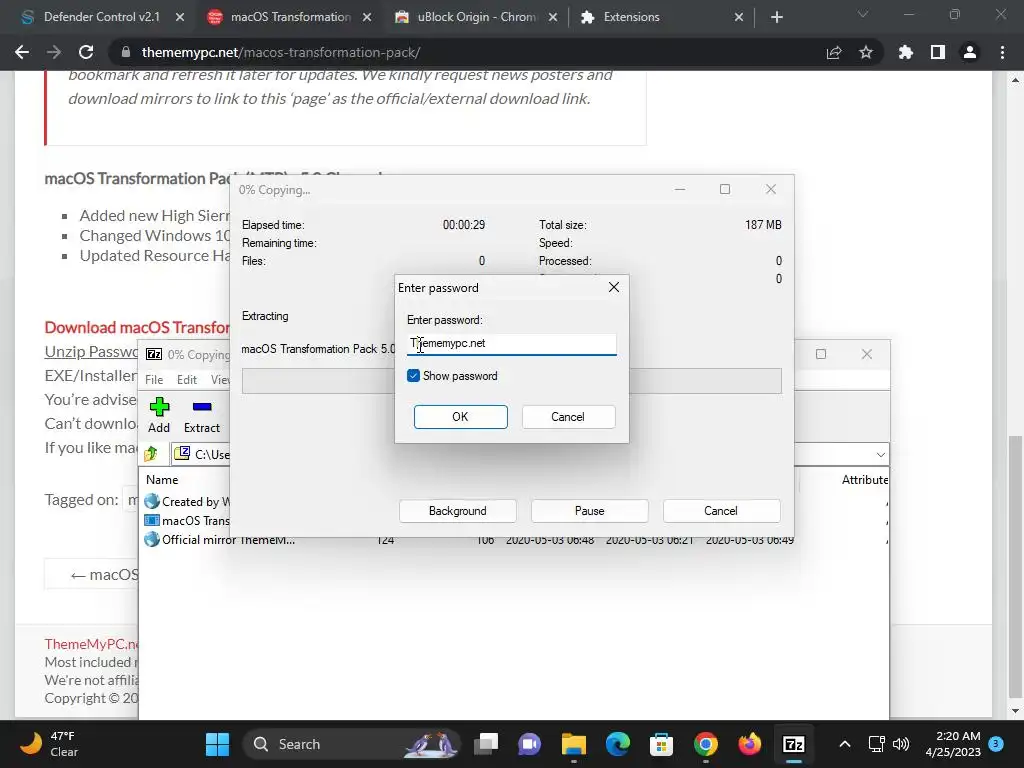Show hidden system tray icons
This screenshot has height=768, width=1024.
(x=844, y=744)
